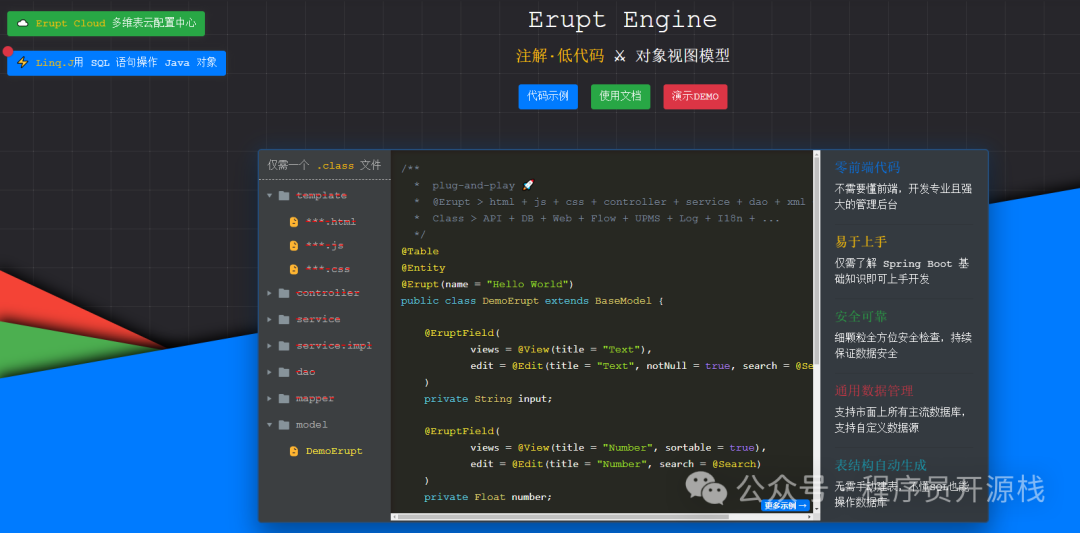Click the lightning bolt icon beside Linq.J
Viewport: 1080px width, 533px height.
23,62
